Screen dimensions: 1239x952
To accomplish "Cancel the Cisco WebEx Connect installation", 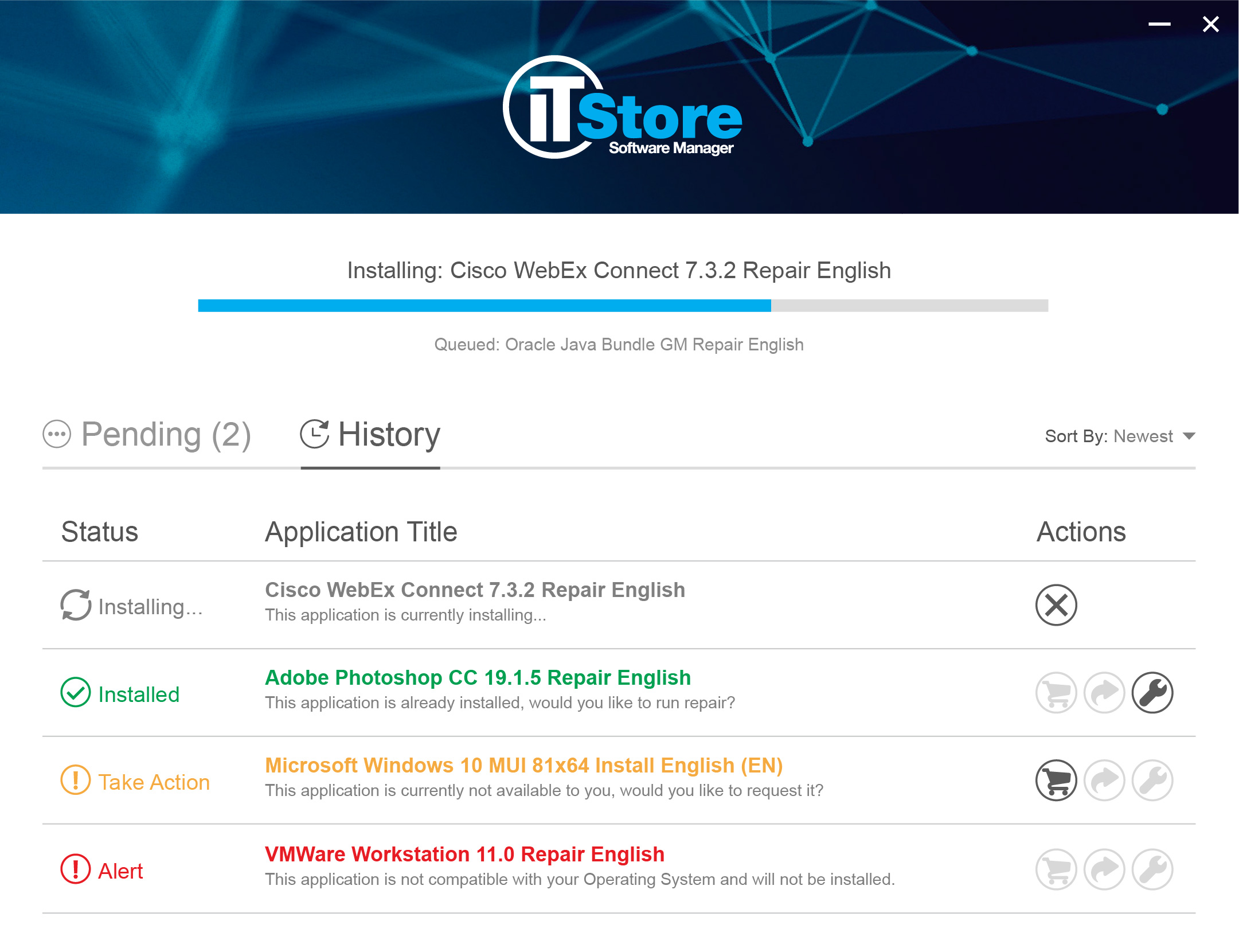I will pyautogui.click(x=1057, y=605).
